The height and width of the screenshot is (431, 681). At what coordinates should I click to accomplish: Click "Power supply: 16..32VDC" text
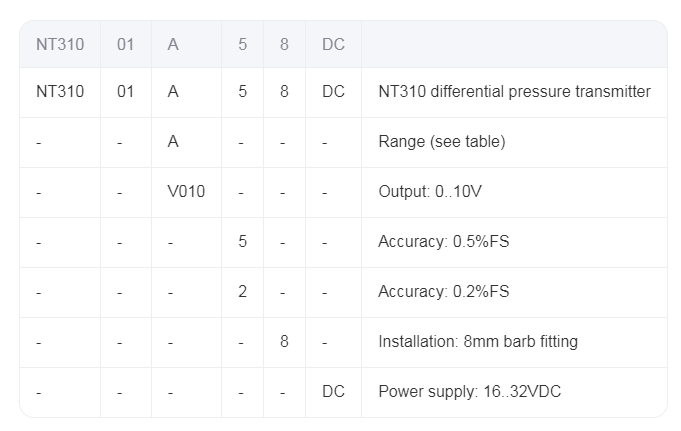(469, 392)
